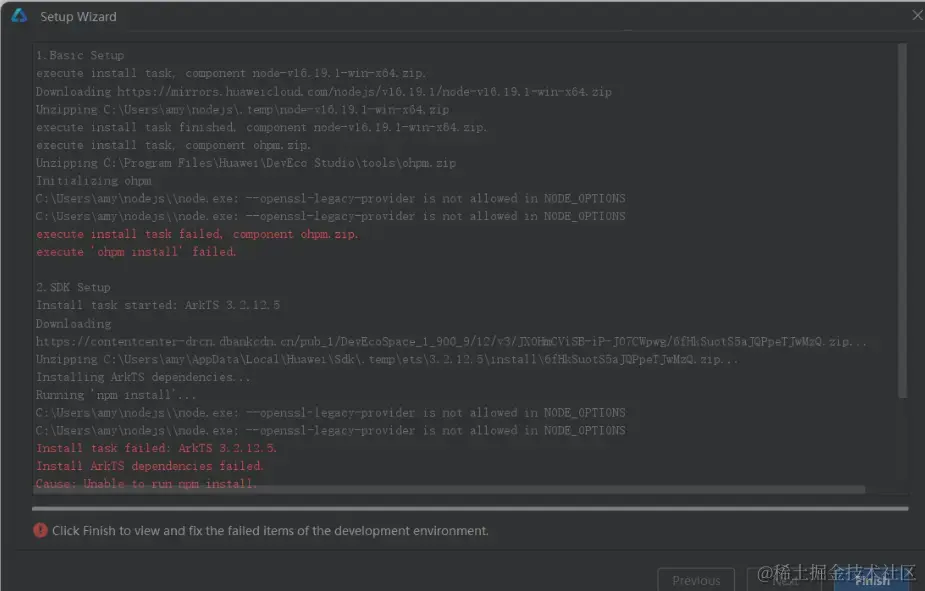The height and width of the screenshot is (591, 925).
Task: Click the setup progress bar
Action: (470, 508)
